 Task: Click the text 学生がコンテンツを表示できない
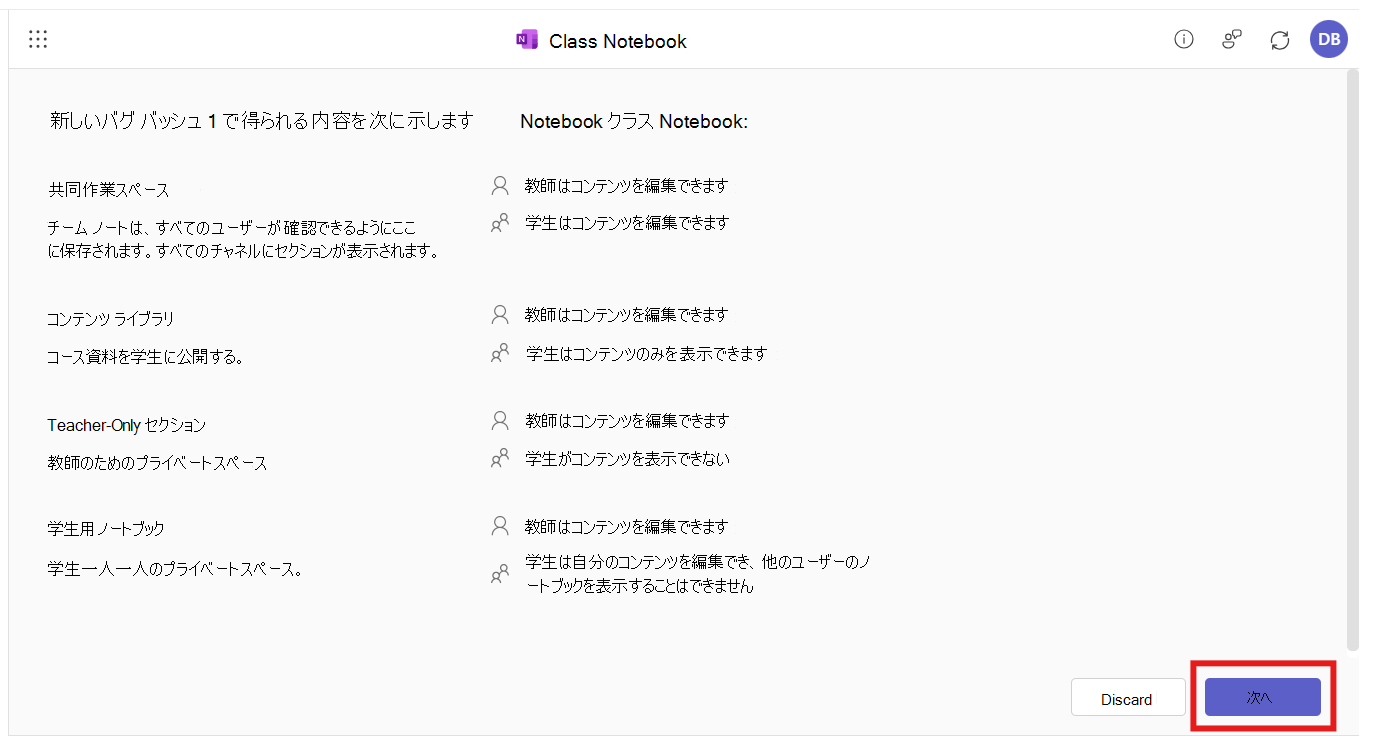pyautogui.click(x=628, y=459)
